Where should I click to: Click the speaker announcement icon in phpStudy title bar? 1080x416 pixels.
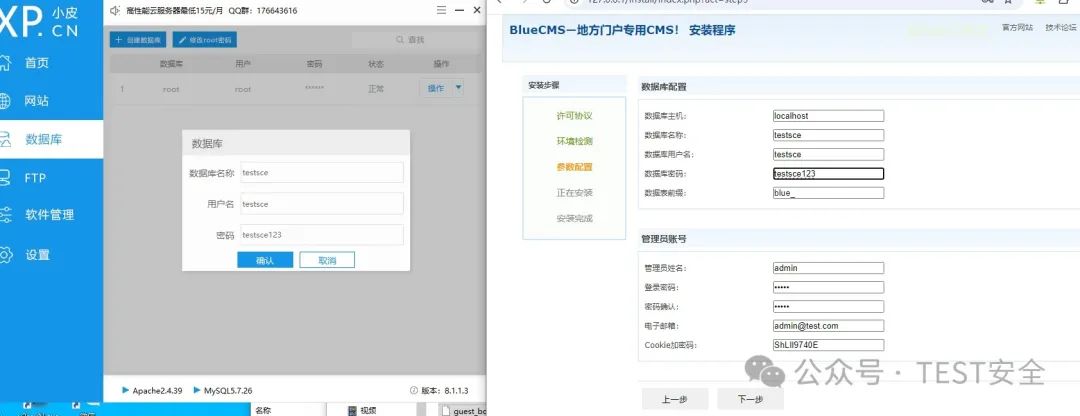[x=115, y=10]
